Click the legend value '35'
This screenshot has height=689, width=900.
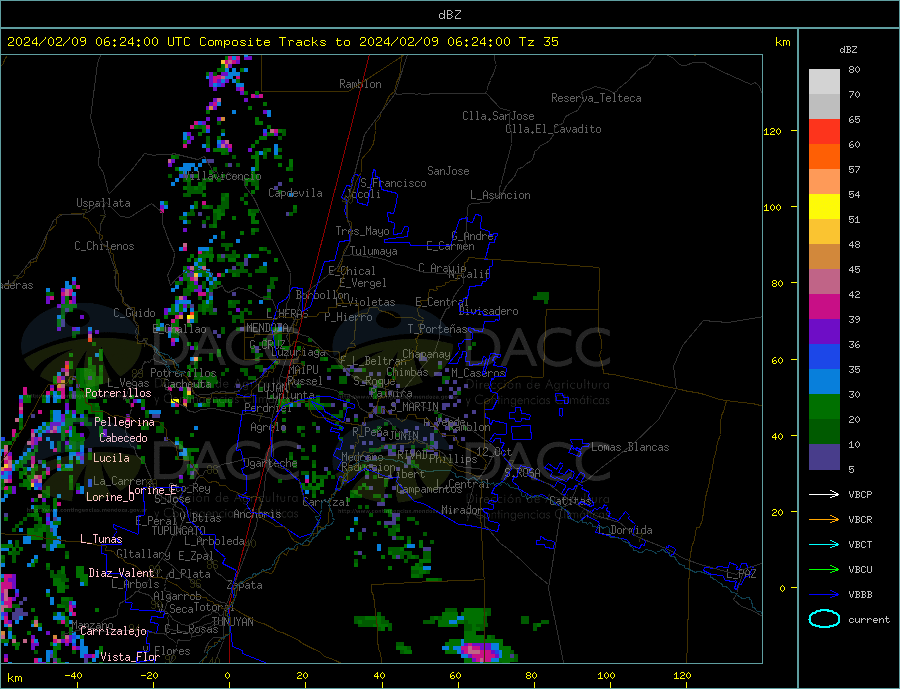pos(854,369)
